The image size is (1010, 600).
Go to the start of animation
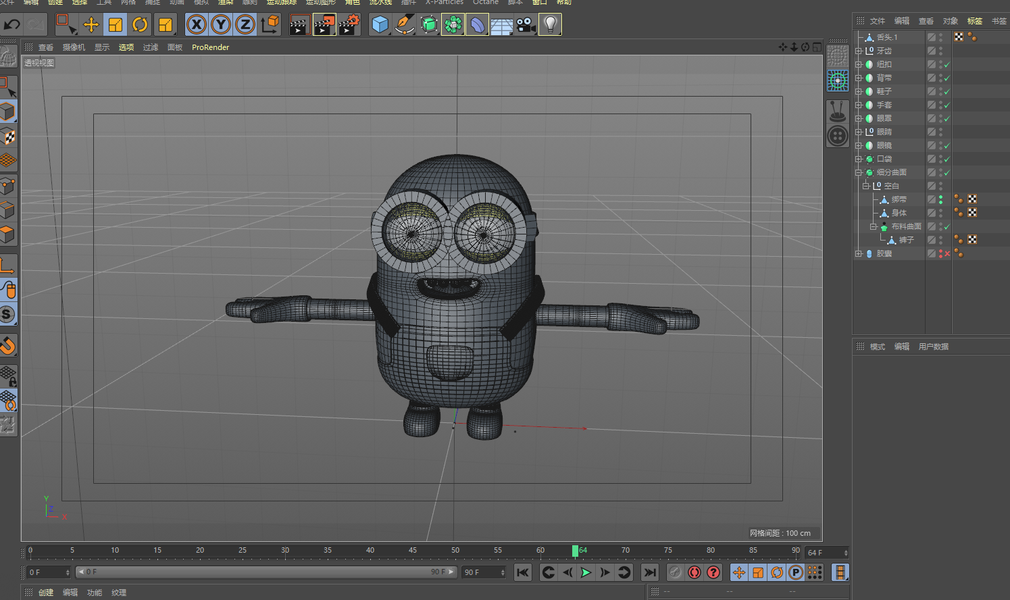click(523, 572)
